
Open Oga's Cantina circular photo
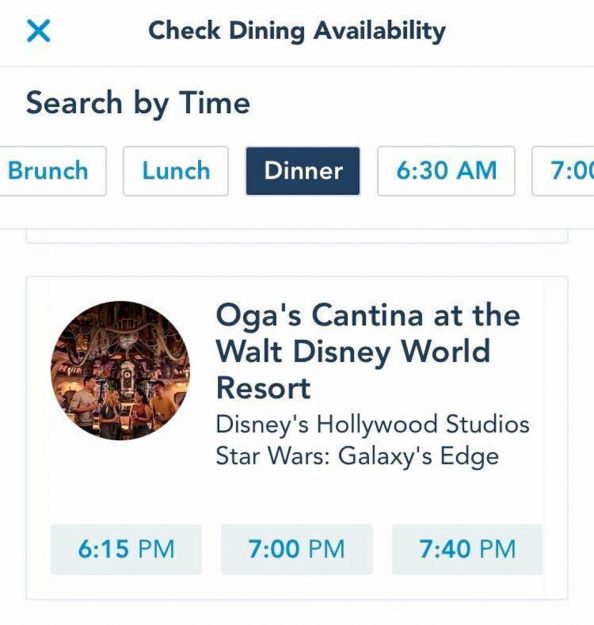coord(120,371)
